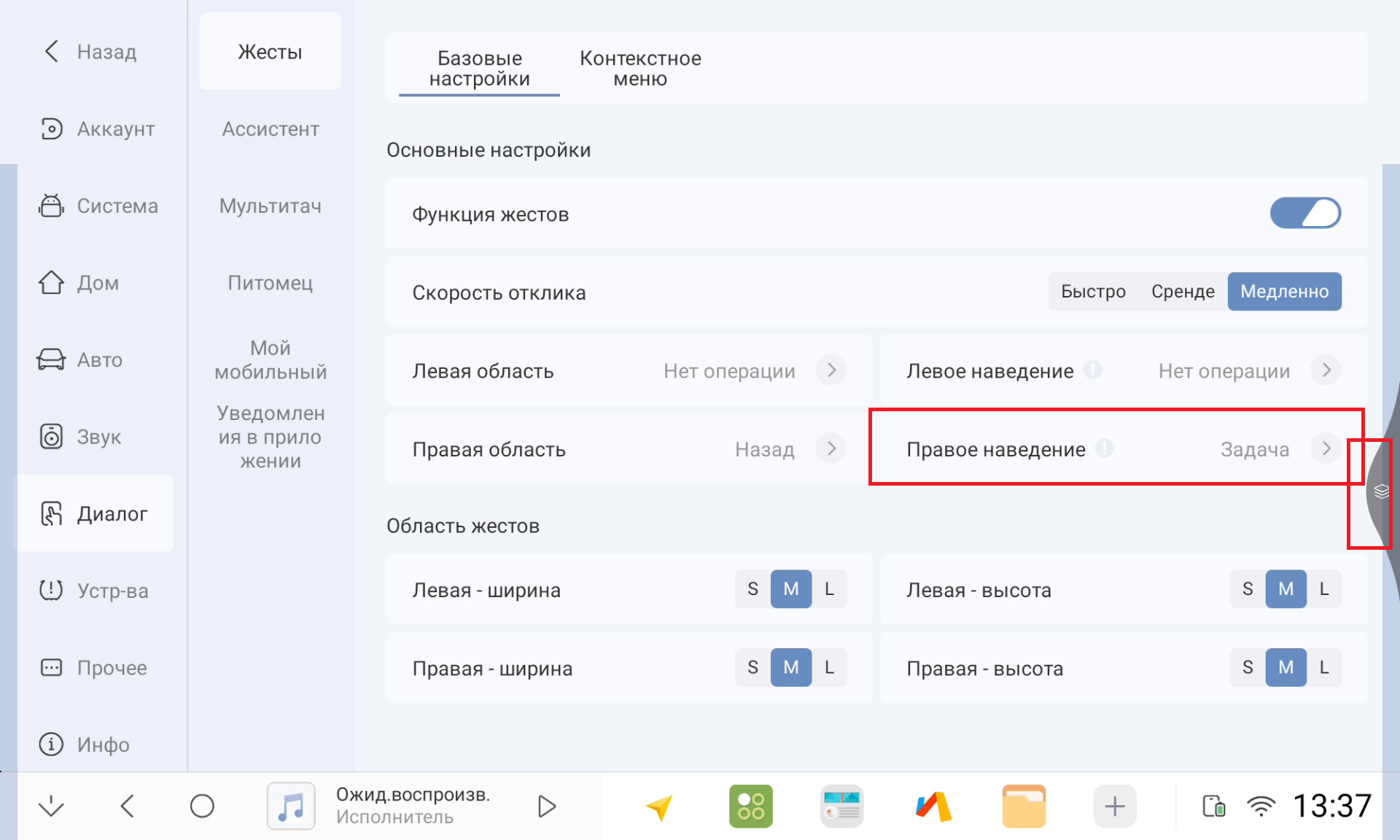1400x840 pixels.
Task: Collapse the bottom bar with the down arrow
Action: [51, 806]
